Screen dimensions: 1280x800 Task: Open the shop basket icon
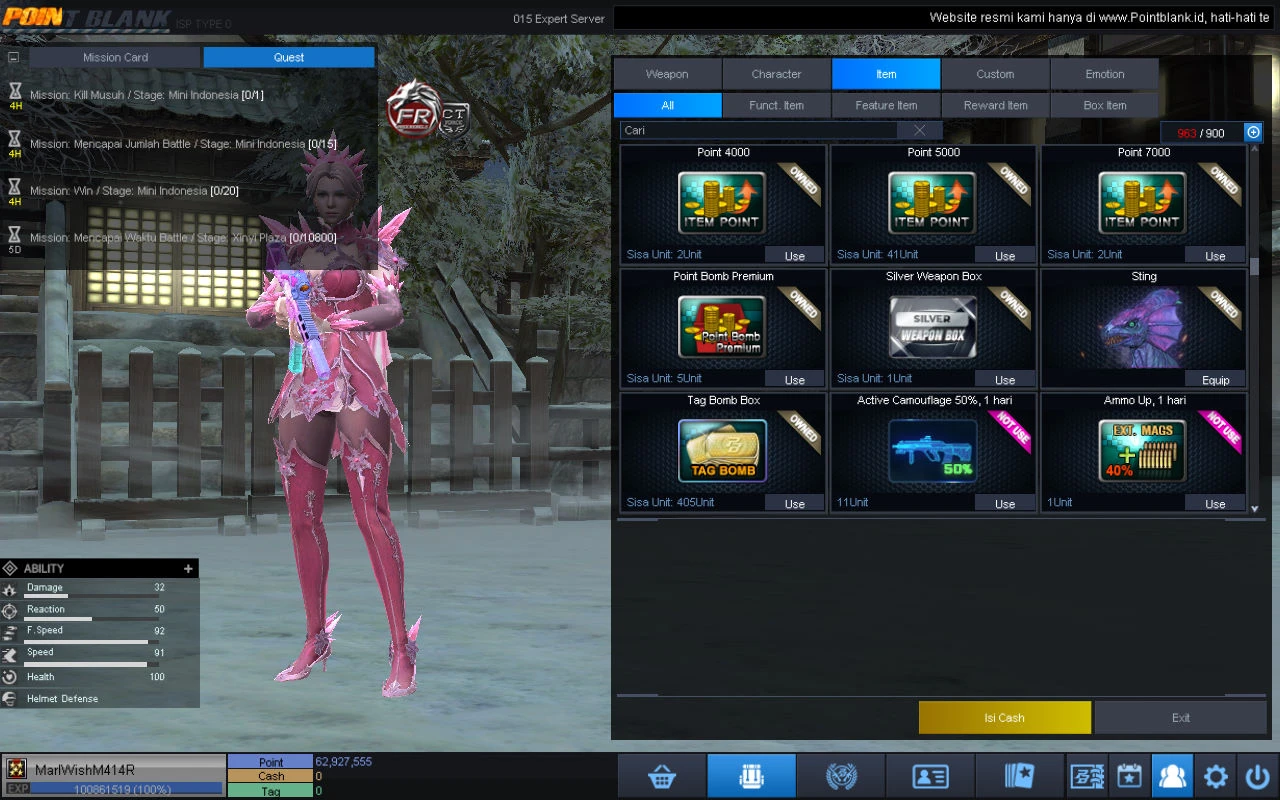661,776
